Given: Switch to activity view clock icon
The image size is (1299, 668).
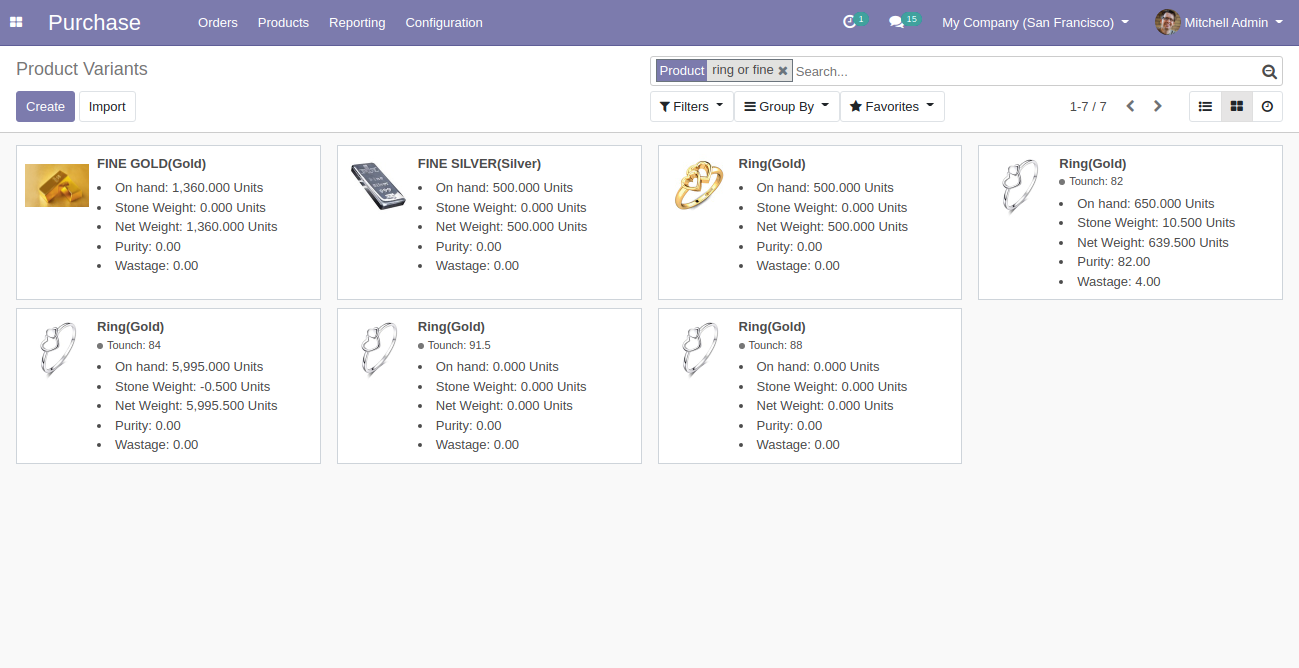Looking at the screenshot, I should click(x=1267, y=106).
